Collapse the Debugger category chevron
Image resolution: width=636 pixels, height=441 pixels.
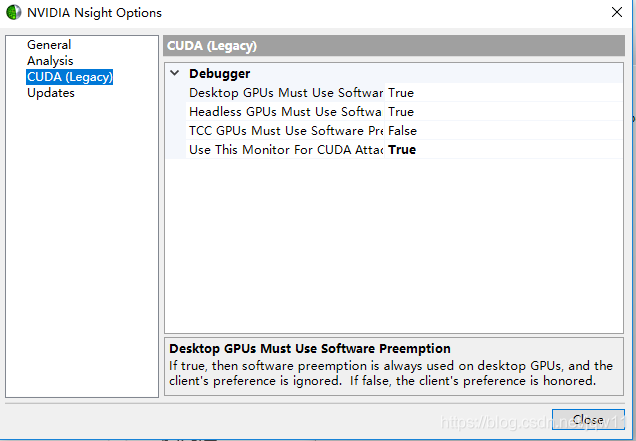coord(175,73)
